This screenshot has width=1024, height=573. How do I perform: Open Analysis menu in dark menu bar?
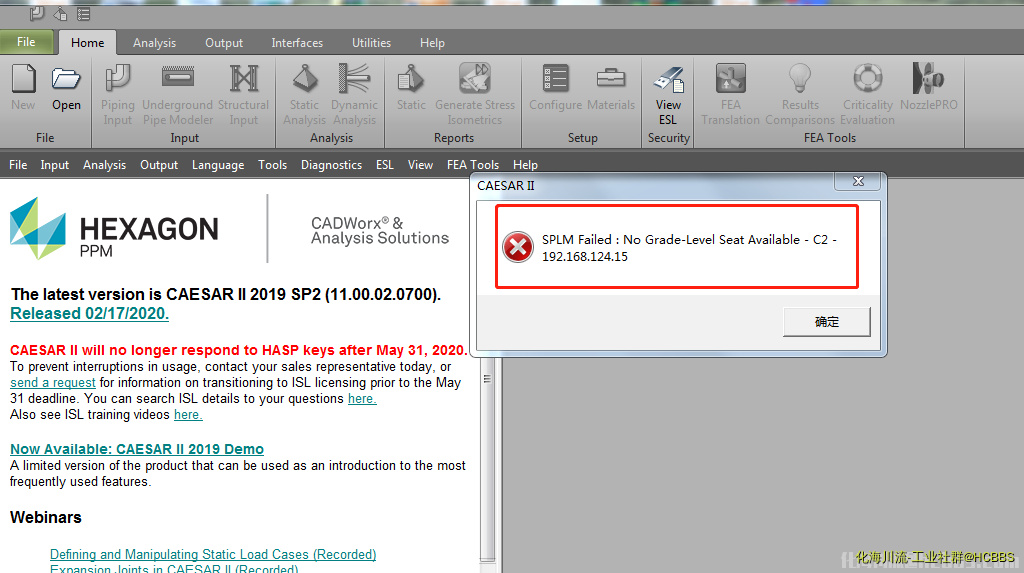[104, 165]
